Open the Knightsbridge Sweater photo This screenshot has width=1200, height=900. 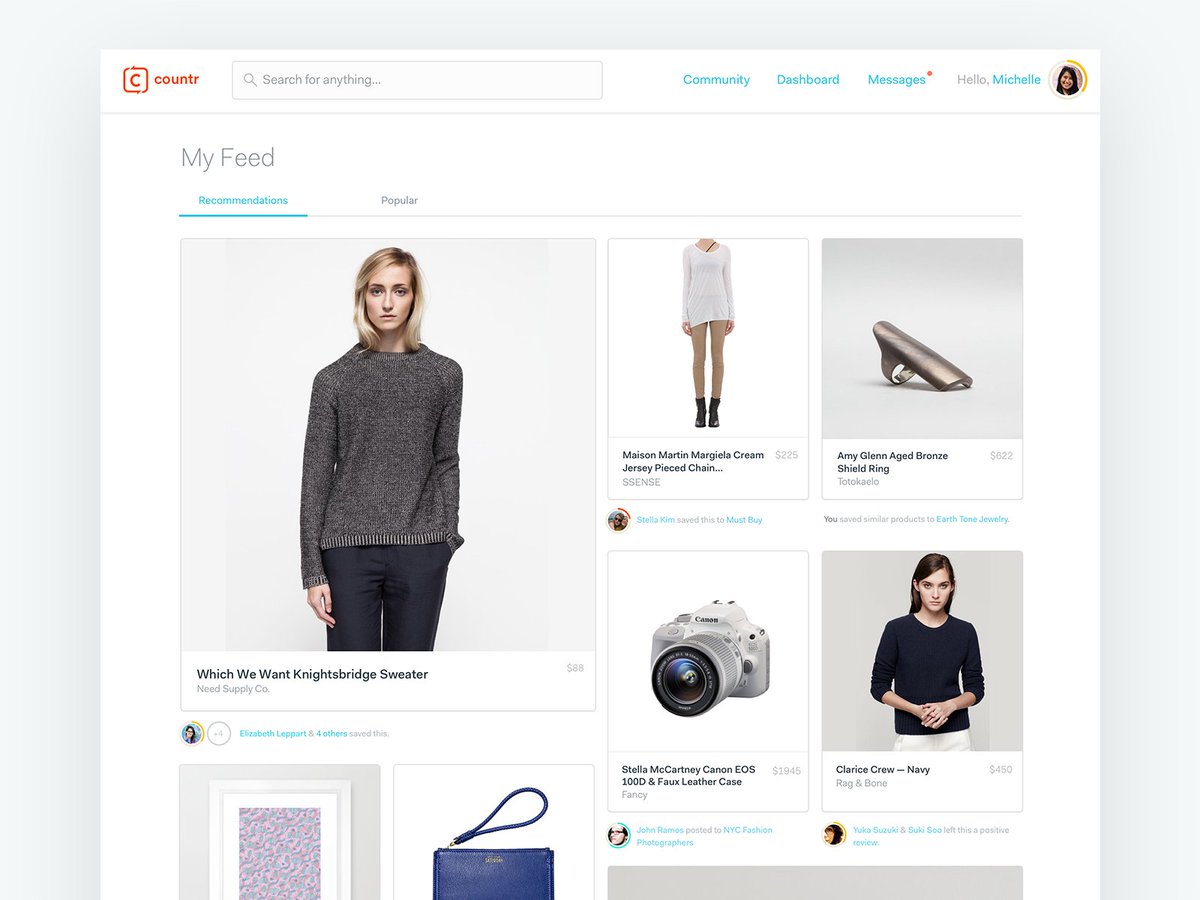pos(388,445)
